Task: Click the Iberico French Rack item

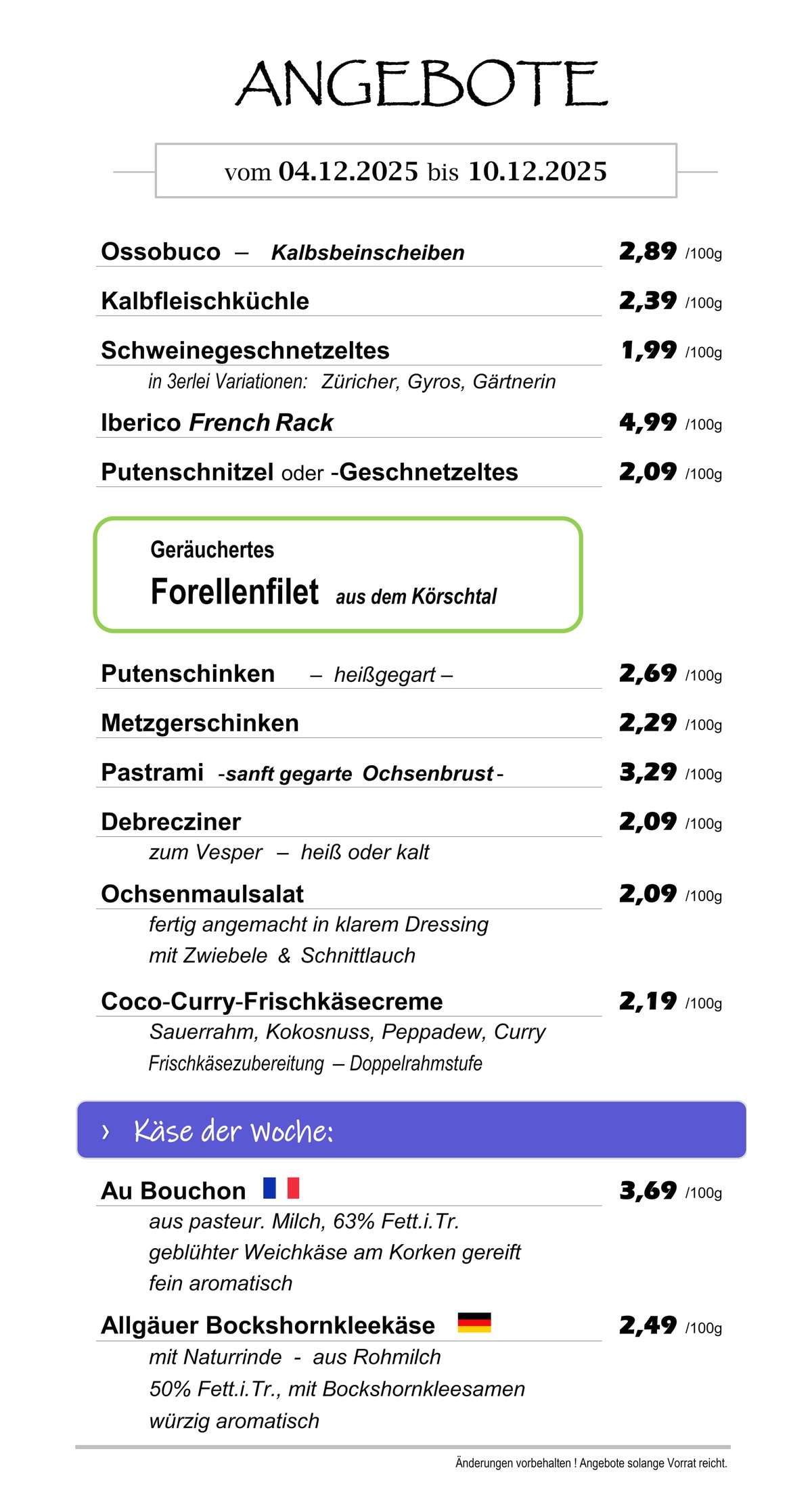Action: (217, 423)
